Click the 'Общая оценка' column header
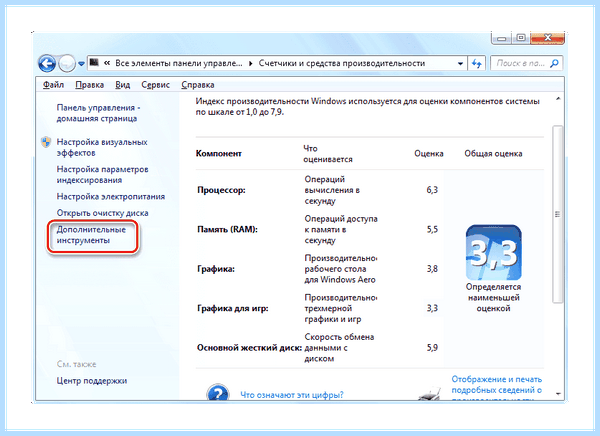The height and width of the screenshot is (436, 600). (493, 153)
